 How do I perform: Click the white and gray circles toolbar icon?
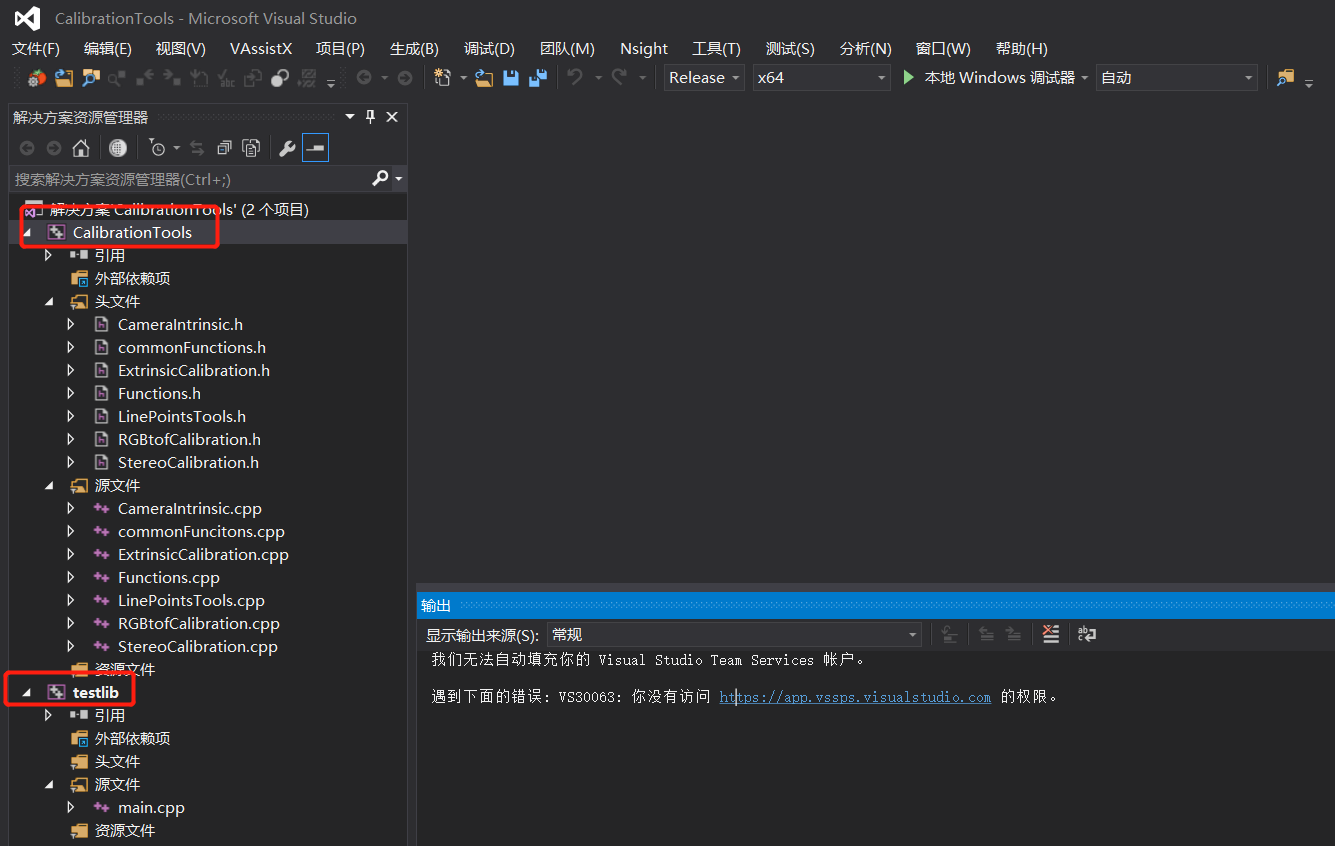point(281,78)
